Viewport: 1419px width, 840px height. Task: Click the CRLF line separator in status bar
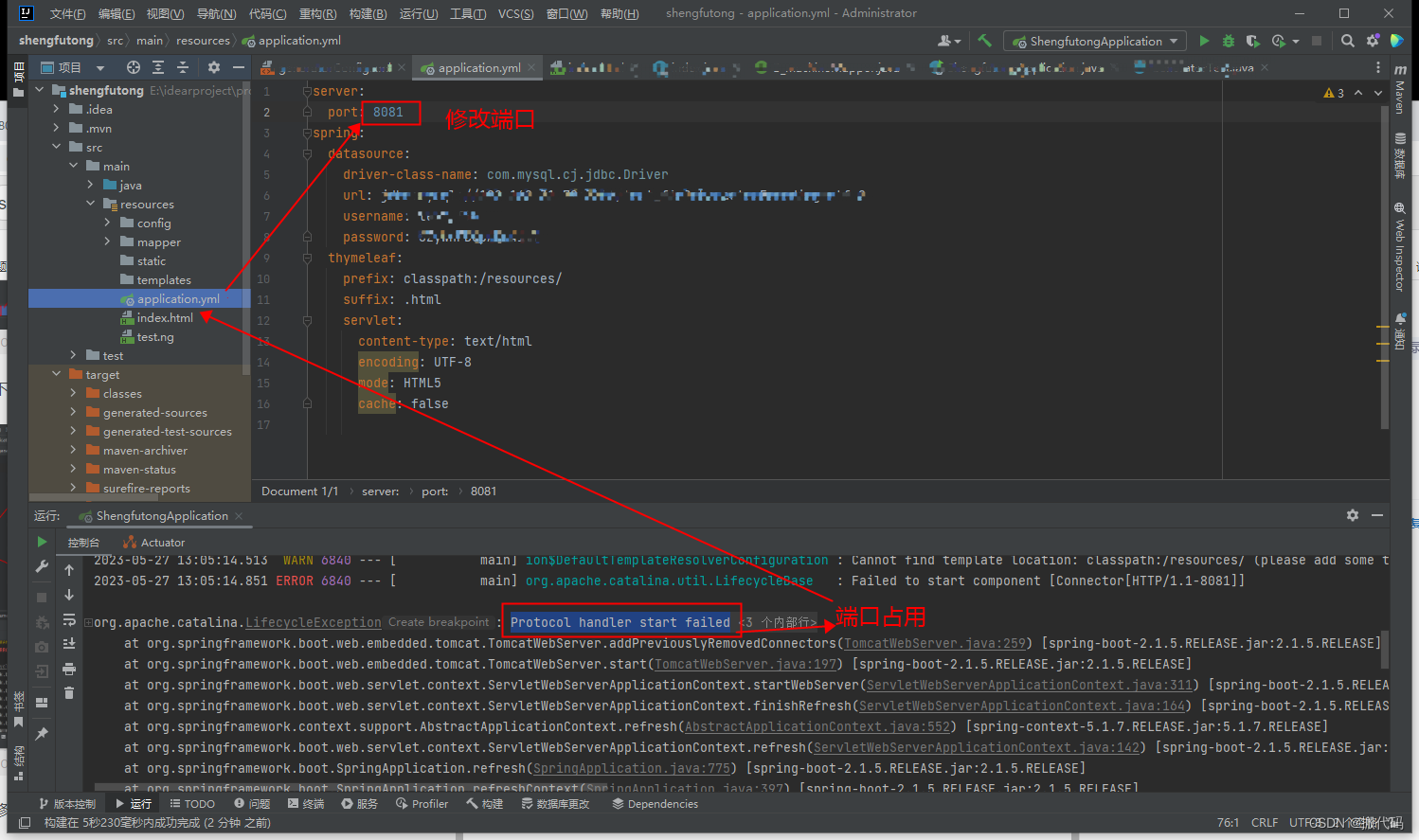1265,823
